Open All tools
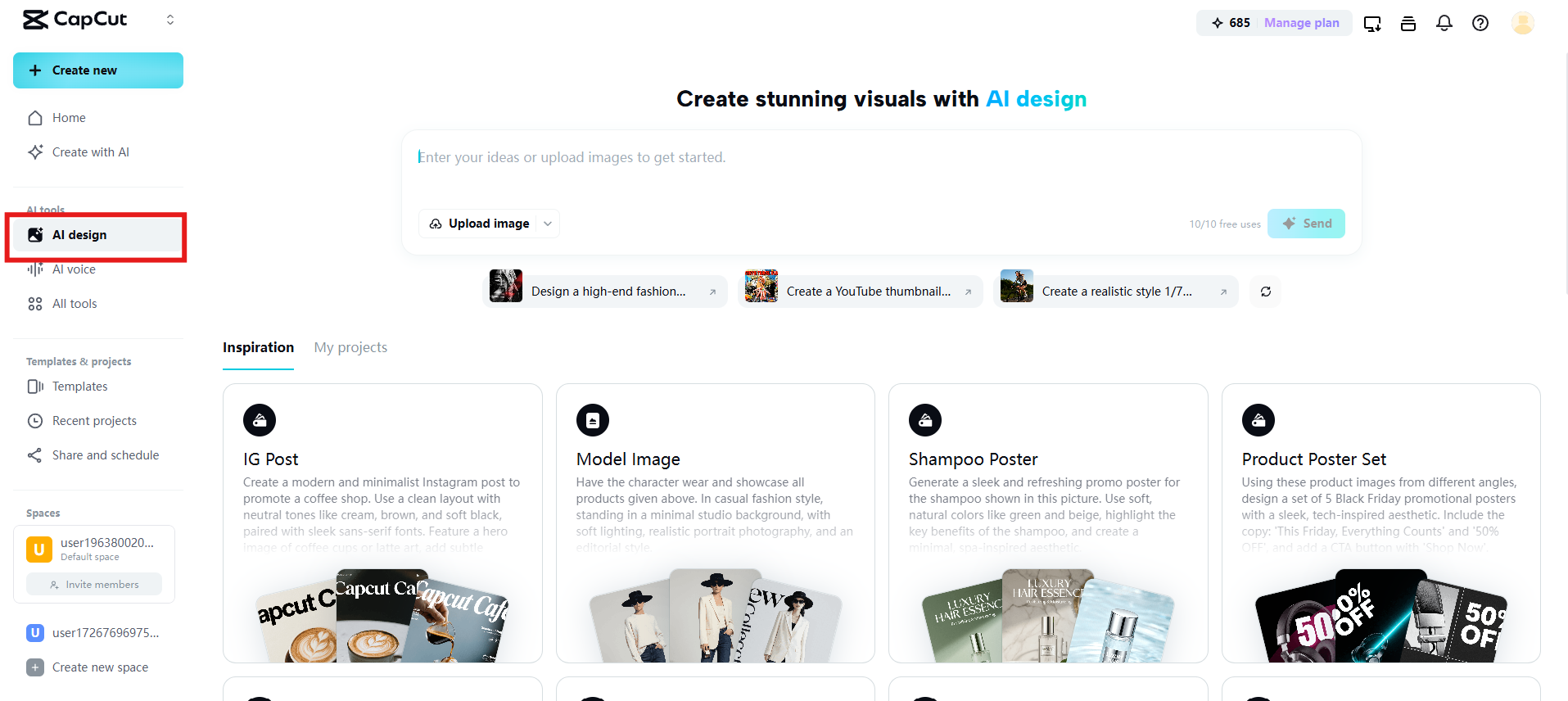Screen dimensions: 1568x701 tap(98, 304)
